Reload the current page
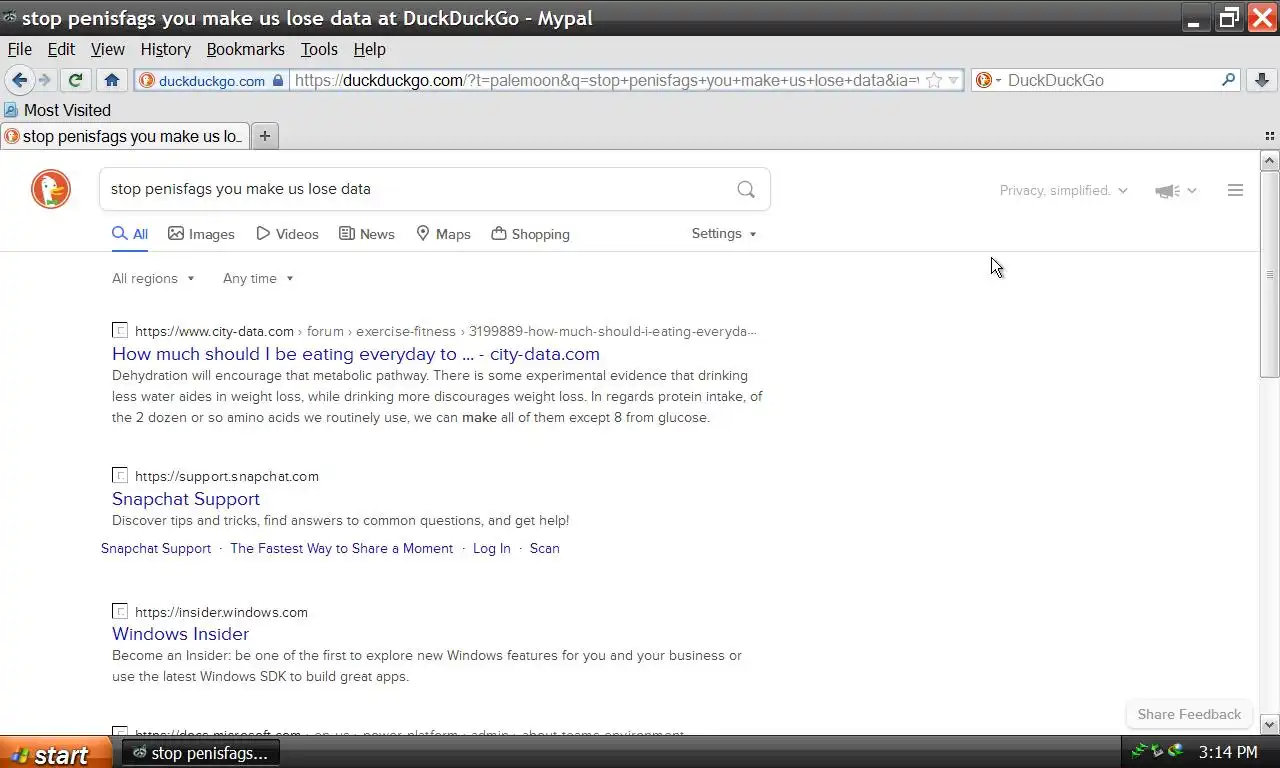This screenshot has height=768, width=1280. tap(75, 80)
